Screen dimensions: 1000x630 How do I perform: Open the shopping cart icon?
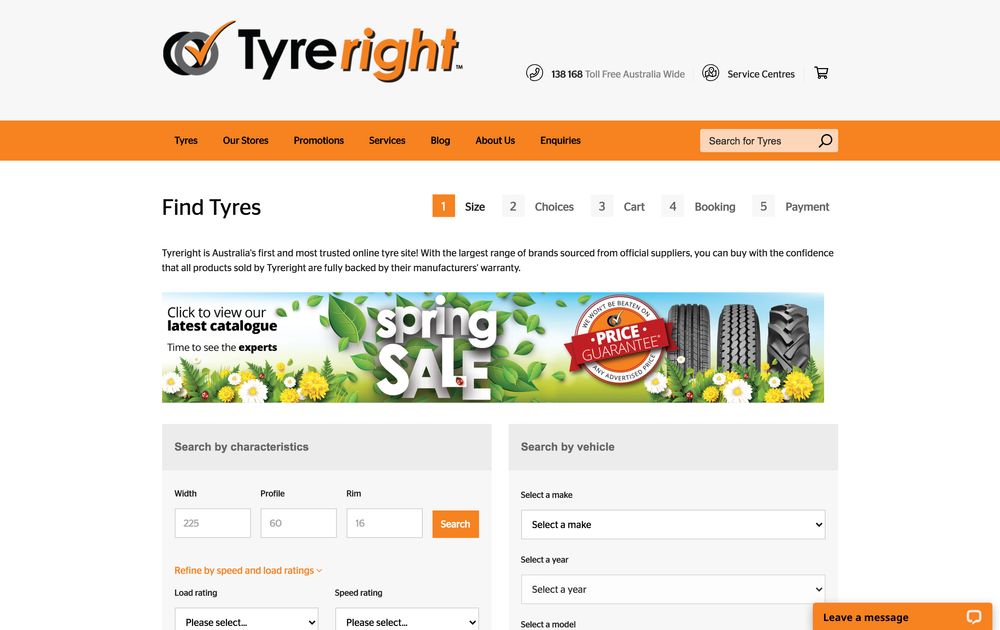pyautogui.click(x=821, y=73)
